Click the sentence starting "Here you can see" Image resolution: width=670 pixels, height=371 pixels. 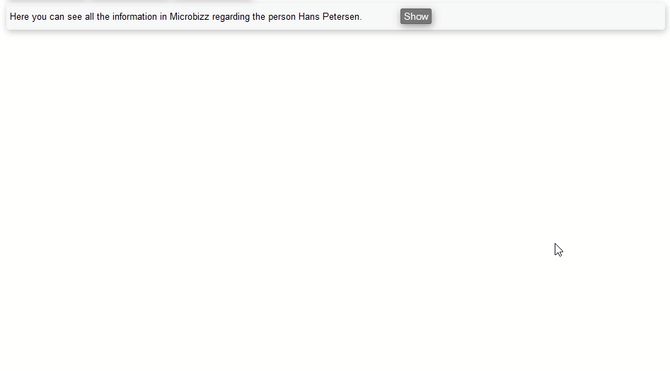pyautogui.click(x=185, y=17)
